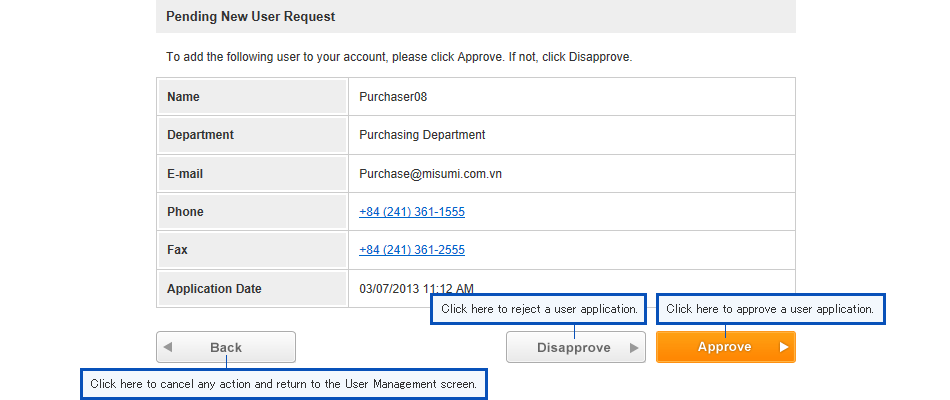The height and width of the screenshot is (400, 950).
Task: Click the Fax label cell
Action: [x=252, y=250]
